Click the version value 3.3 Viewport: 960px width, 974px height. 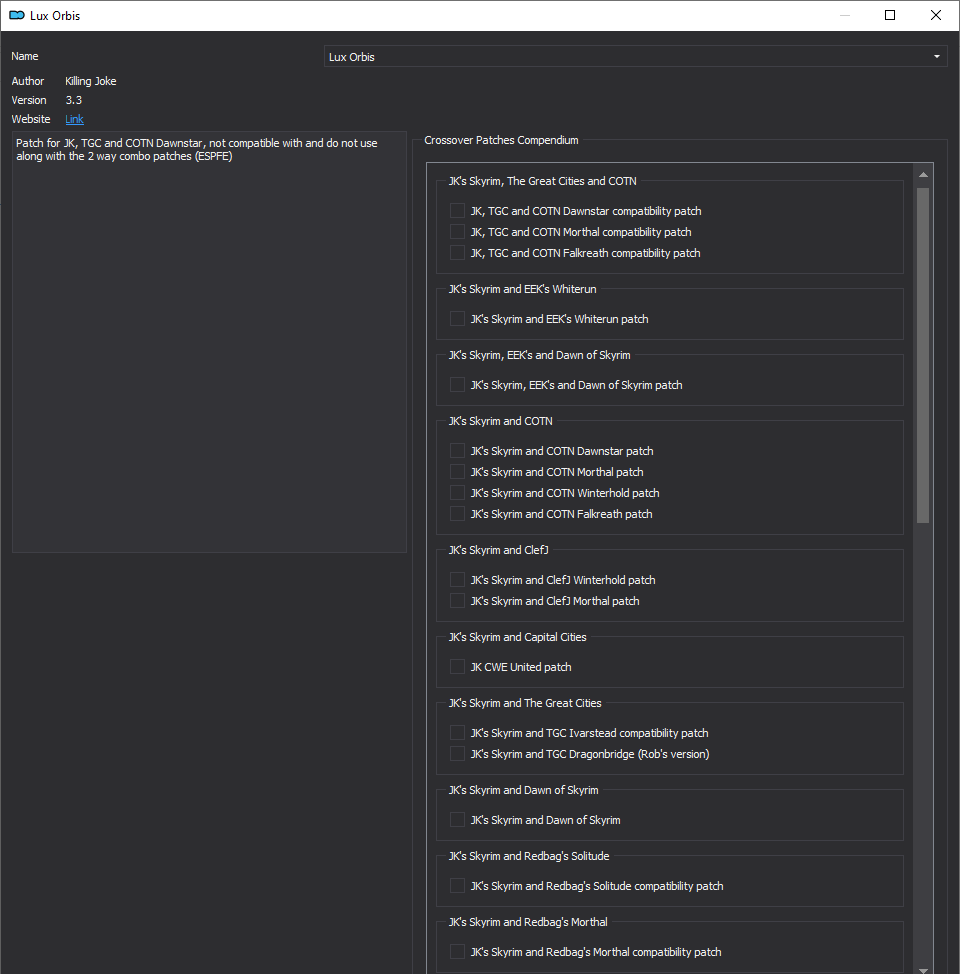click(x=74, y=100)
